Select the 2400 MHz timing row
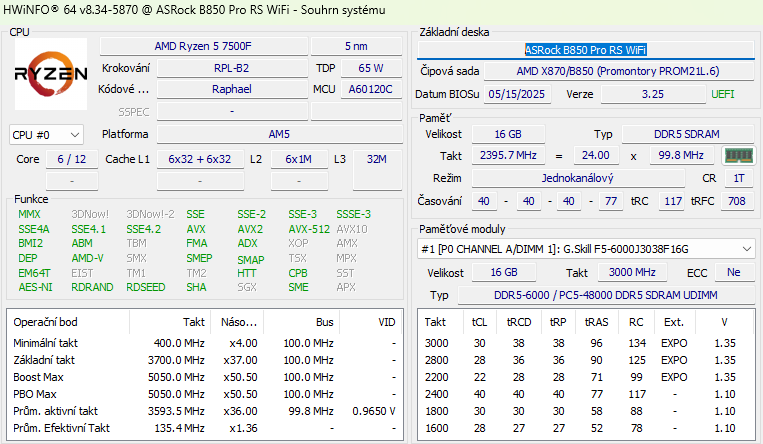 [x=586, y=394]
